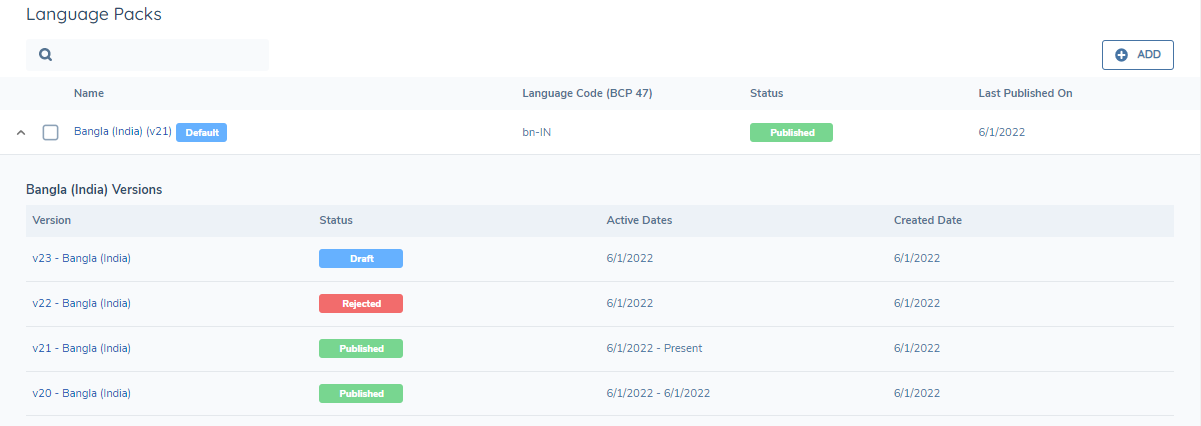
Task: Click into the search input field
Action: coord(160,55)
